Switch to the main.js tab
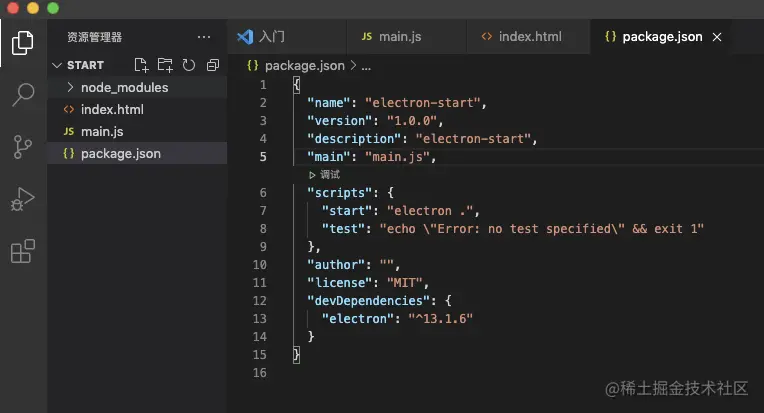 click(406, 37)
